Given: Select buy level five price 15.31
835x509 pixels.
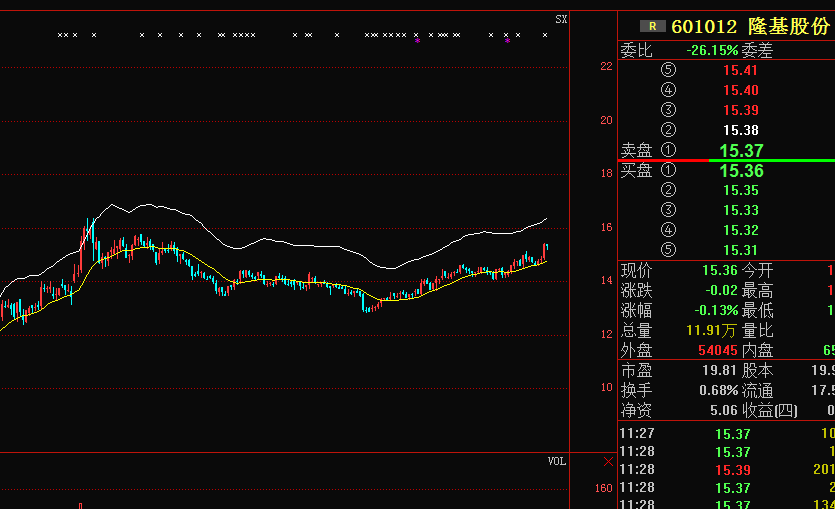Looking at the screenshot, I should coord(740,250).
